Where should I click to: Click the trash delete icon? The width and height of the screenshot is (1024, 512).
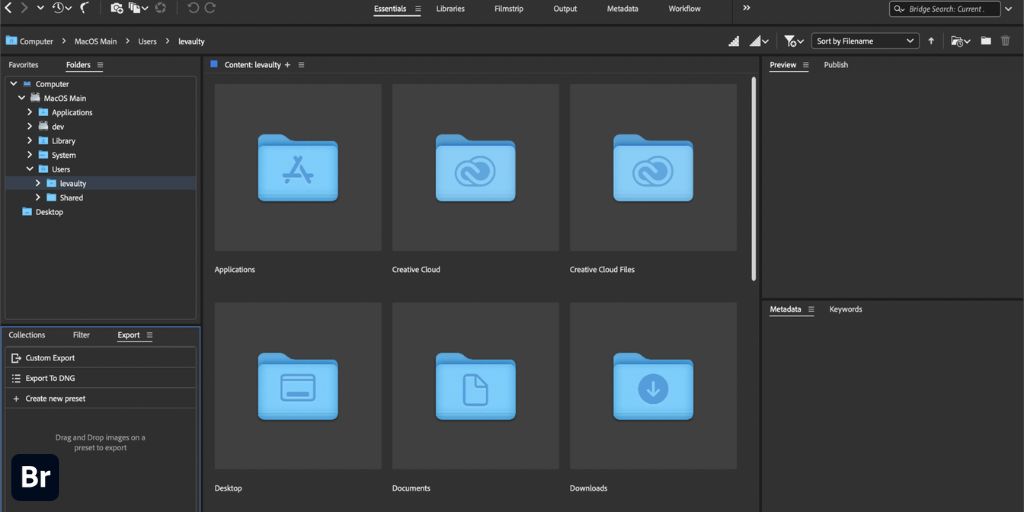pyautogui.click(x=1006, y=41)
